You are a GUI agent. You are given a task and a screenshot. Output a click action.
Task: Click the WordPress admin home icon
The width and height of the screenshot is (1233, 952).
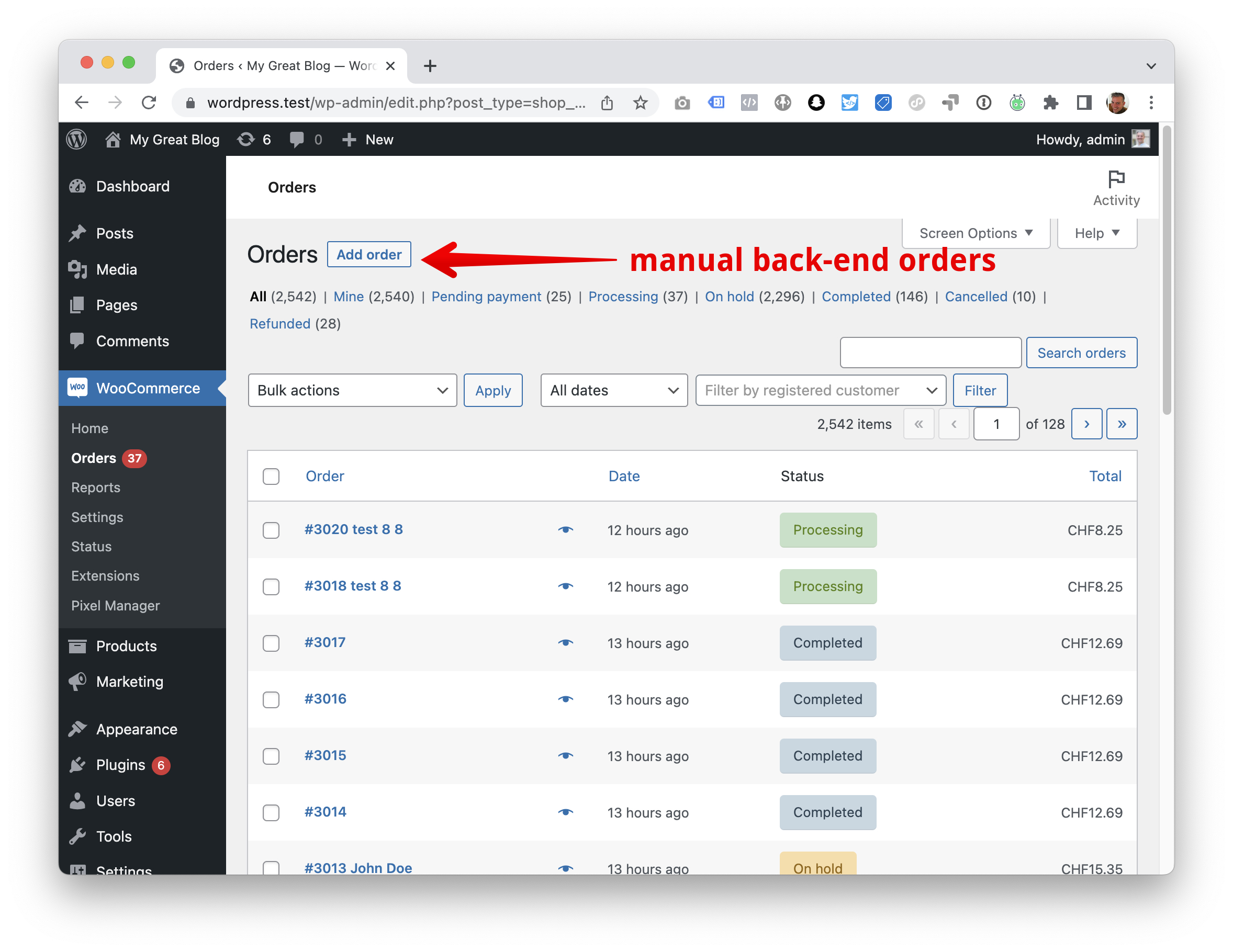112,140
